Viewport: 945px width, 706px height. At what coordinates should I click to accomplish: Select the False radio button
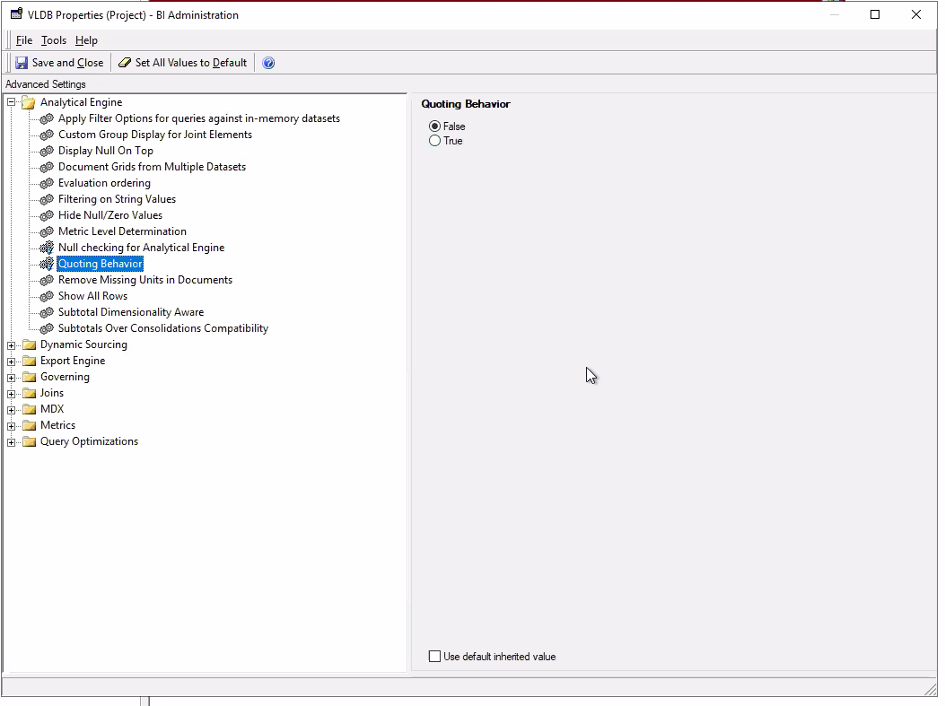(435, 126)
